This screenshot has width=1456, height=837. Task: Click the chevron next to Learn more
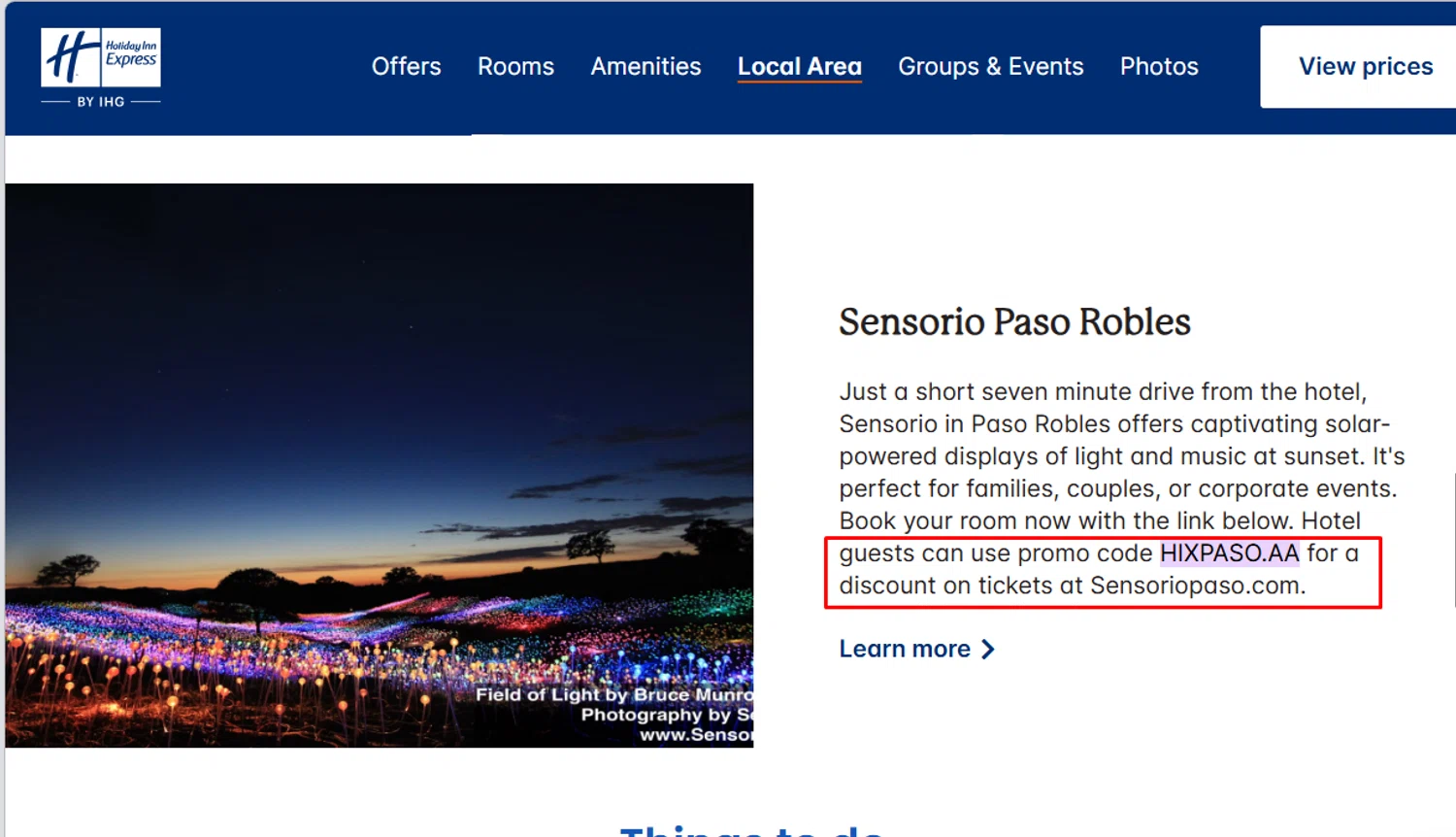(987, 649)
